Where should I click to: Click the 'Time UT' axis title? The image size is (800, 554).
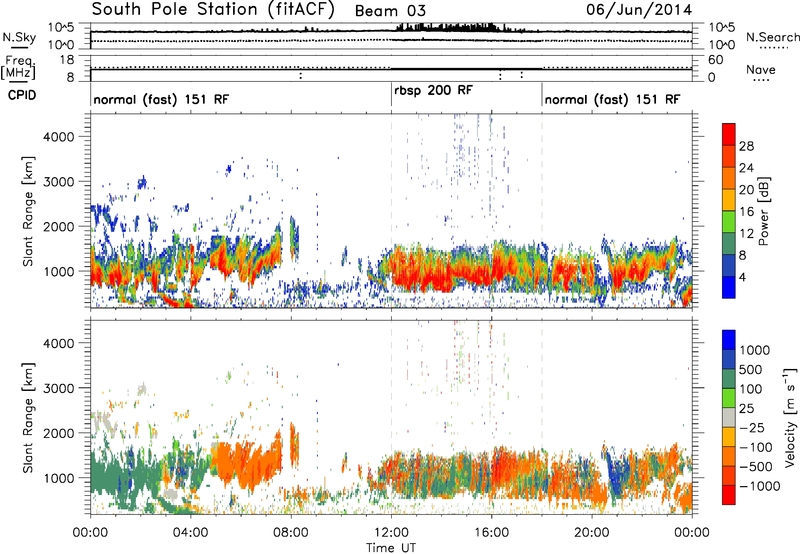(391, 547)
